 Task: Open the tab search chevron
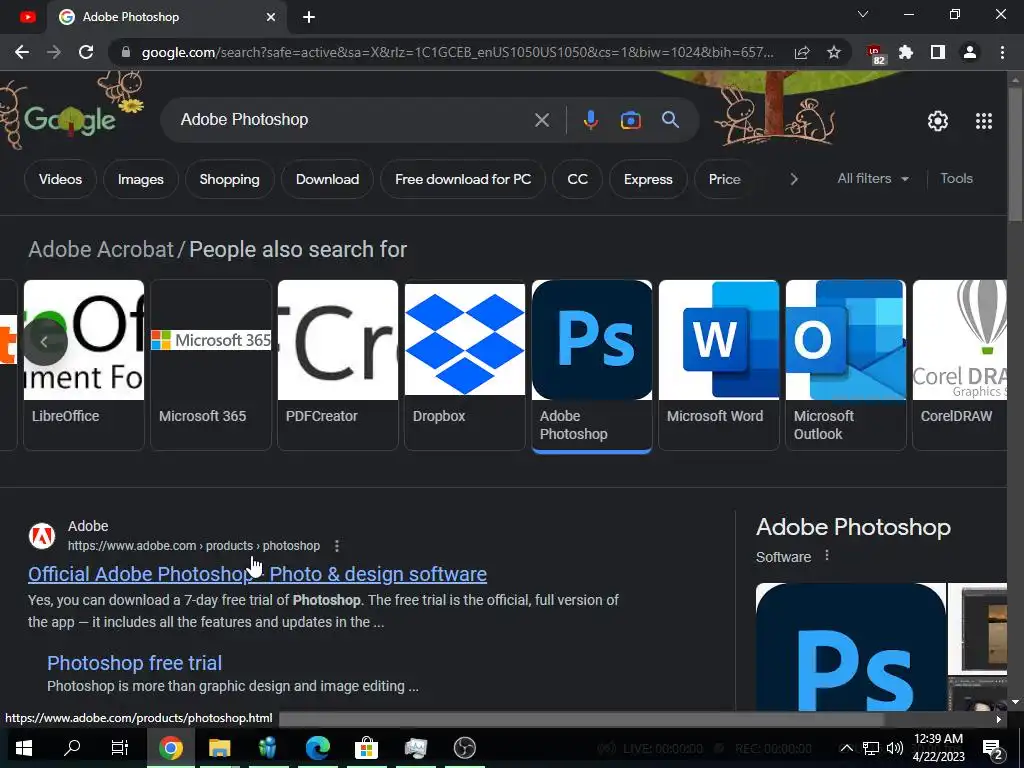point(863,14)
